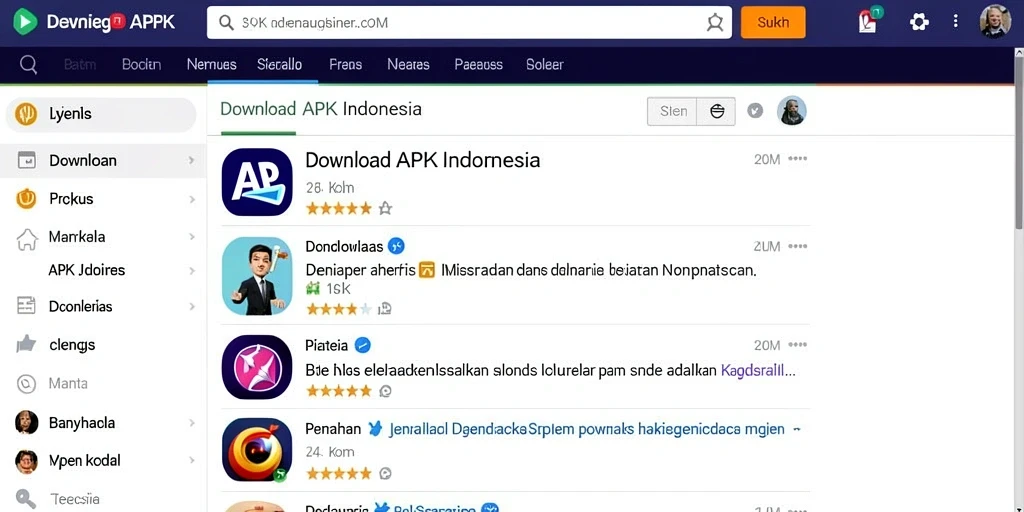The image size is (1024, 512).
Task: Switch to the Frens nav tab
Action: [345, 65]
